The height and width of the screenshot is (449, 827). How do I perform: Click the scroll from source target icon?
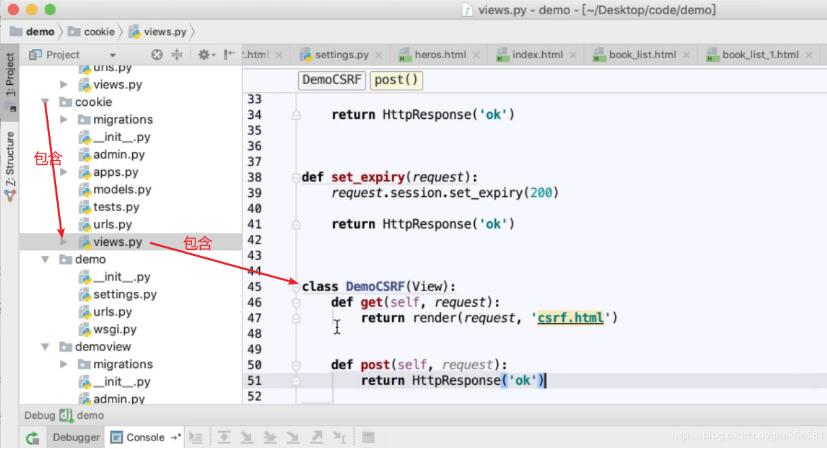tap(156, 55)
